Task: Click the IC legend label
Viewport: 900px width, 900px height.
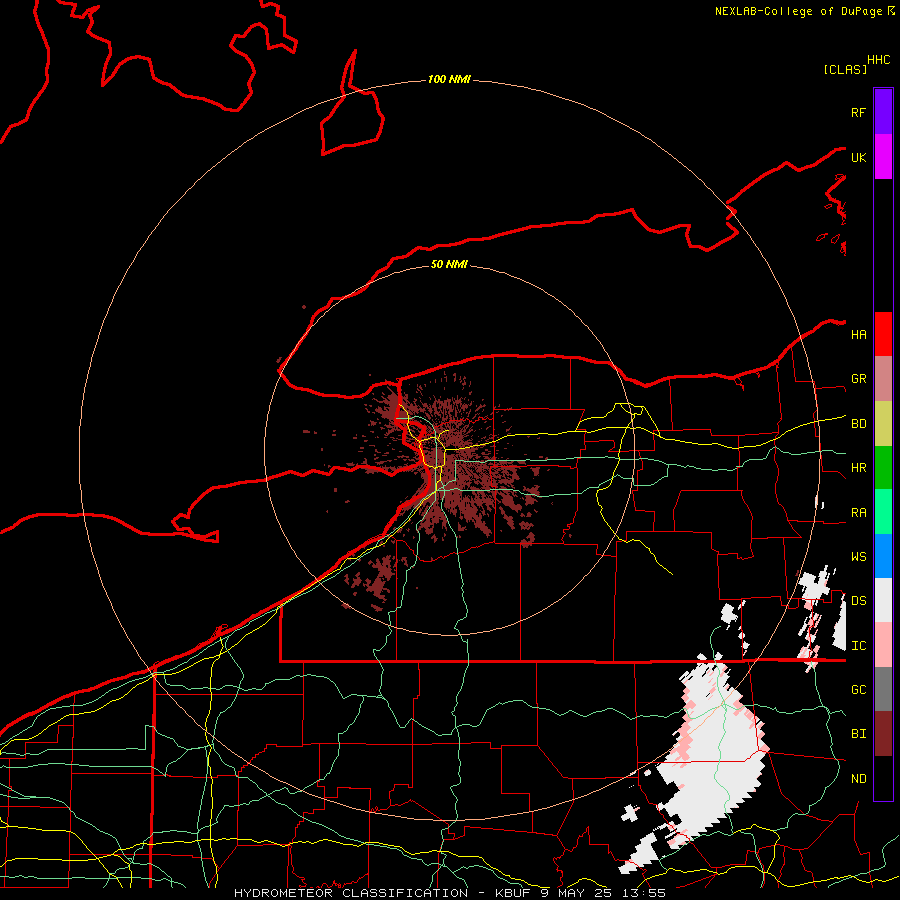Action: click(858, 646)
